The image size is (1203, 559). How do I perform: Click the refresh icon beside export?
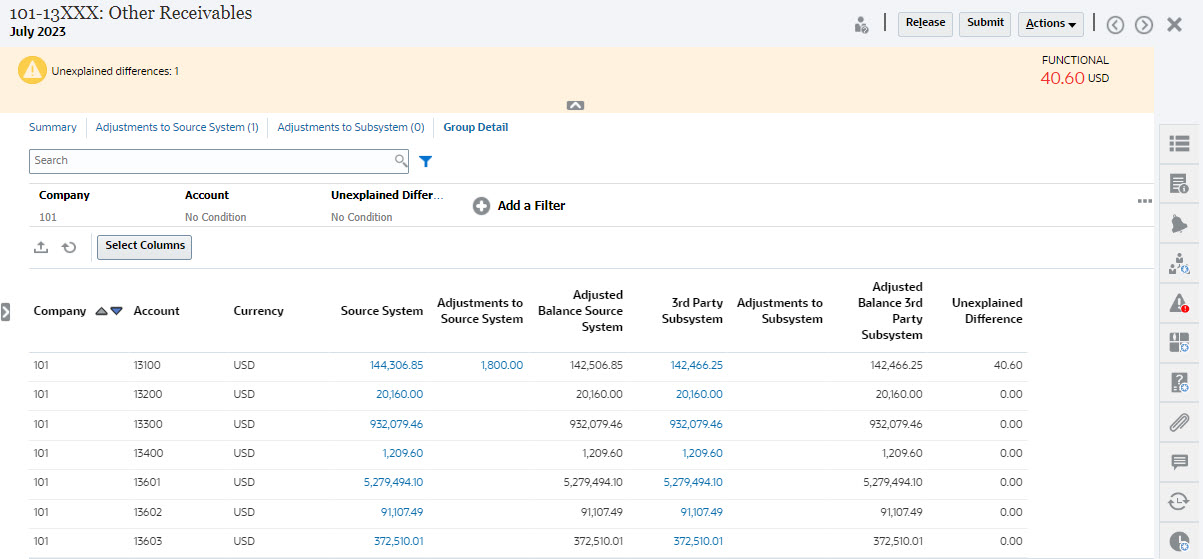(x=69, y=247)
